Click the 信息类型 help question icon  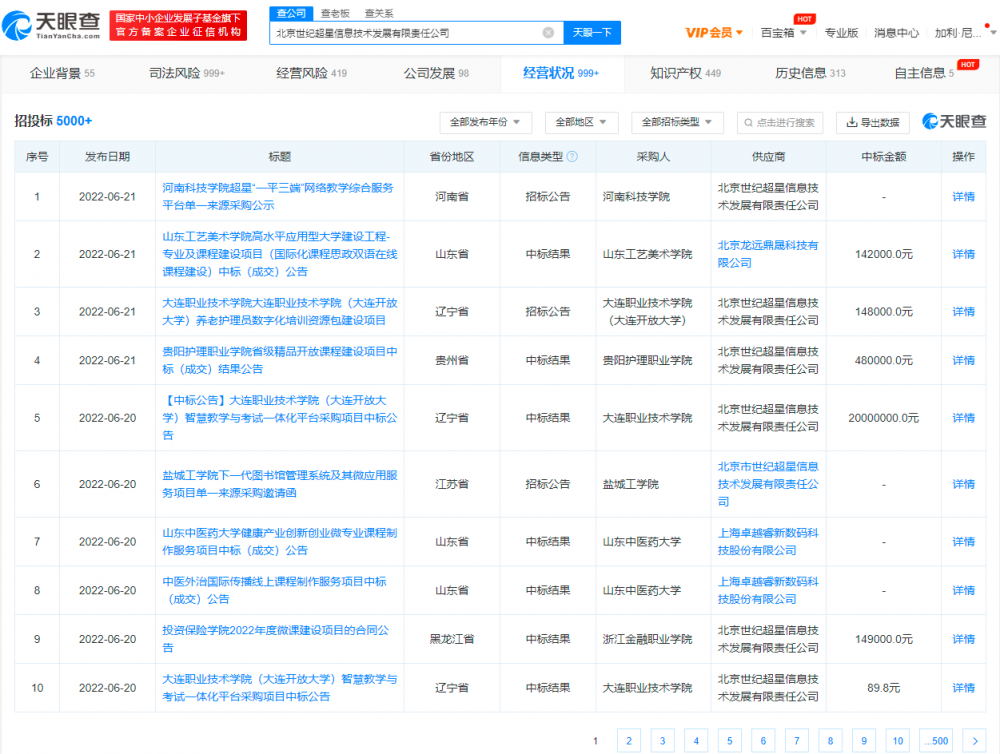pos(572,157)
